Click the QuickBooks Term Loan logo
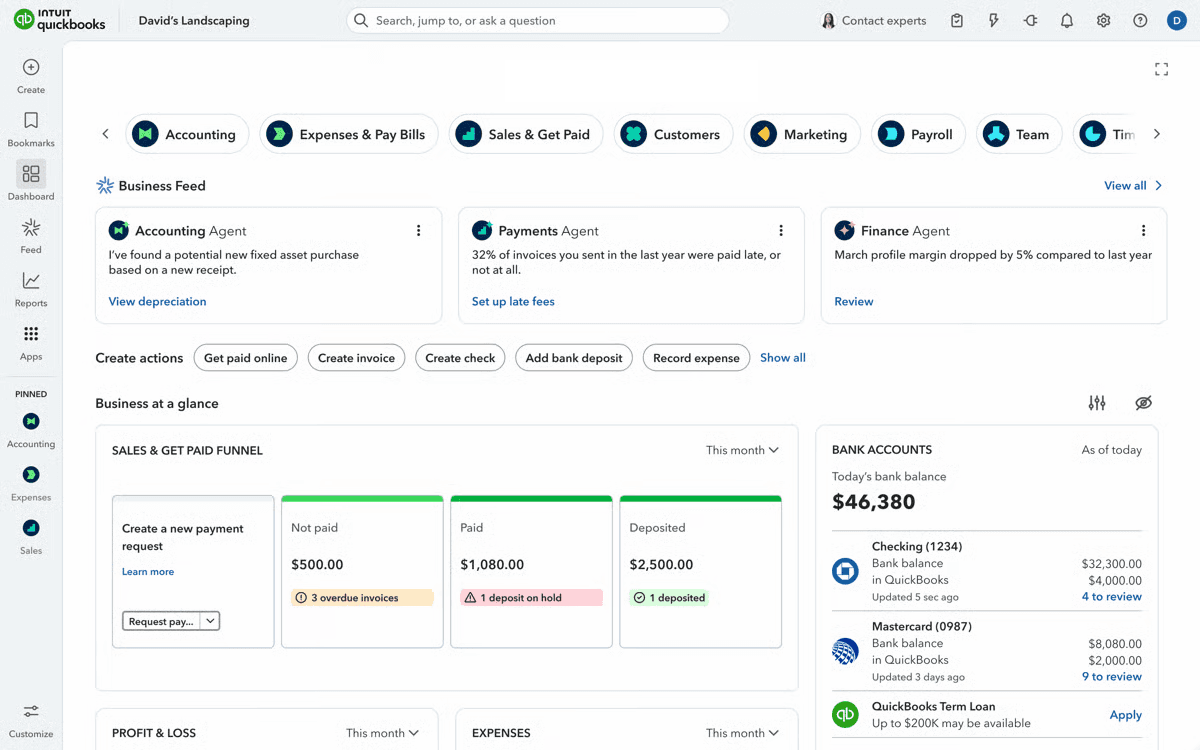This screenshot has width=1200, height=750. pos(845,714)
